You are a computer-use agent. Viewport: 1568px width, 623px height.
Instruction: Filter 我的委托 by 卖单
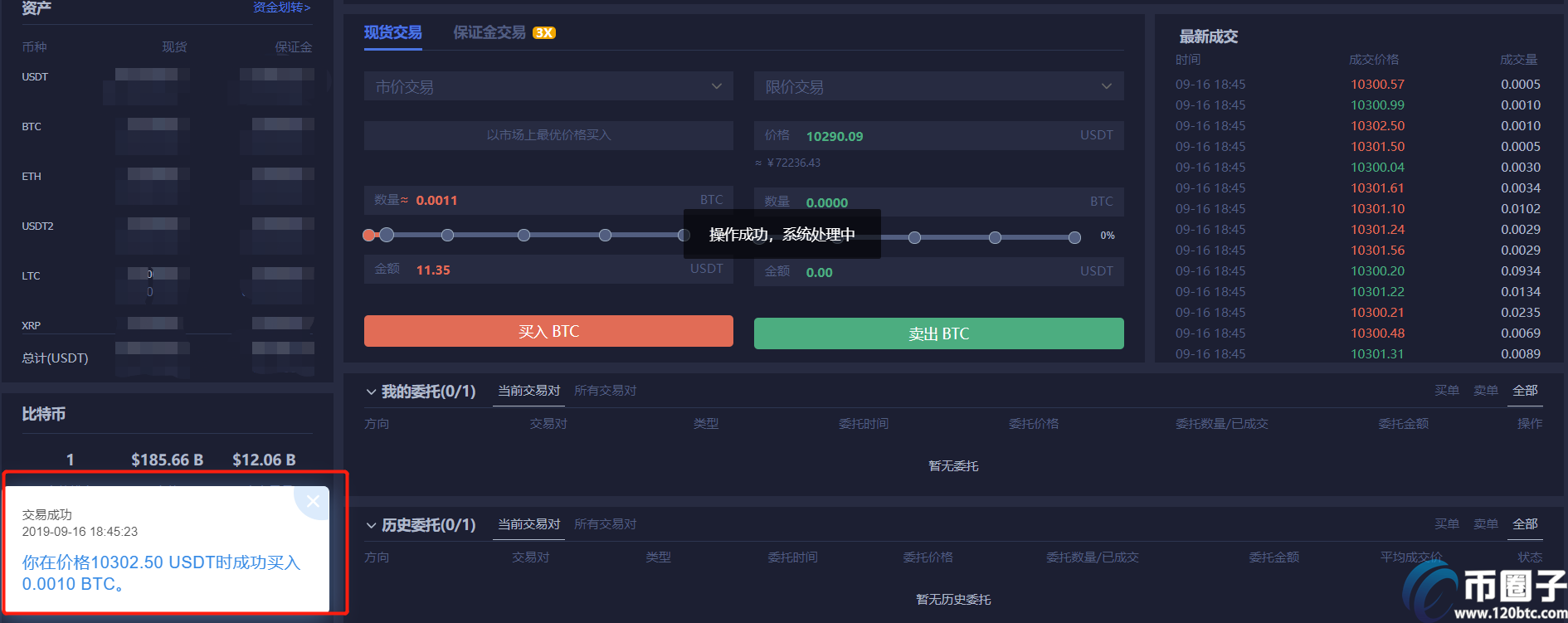1486,391
